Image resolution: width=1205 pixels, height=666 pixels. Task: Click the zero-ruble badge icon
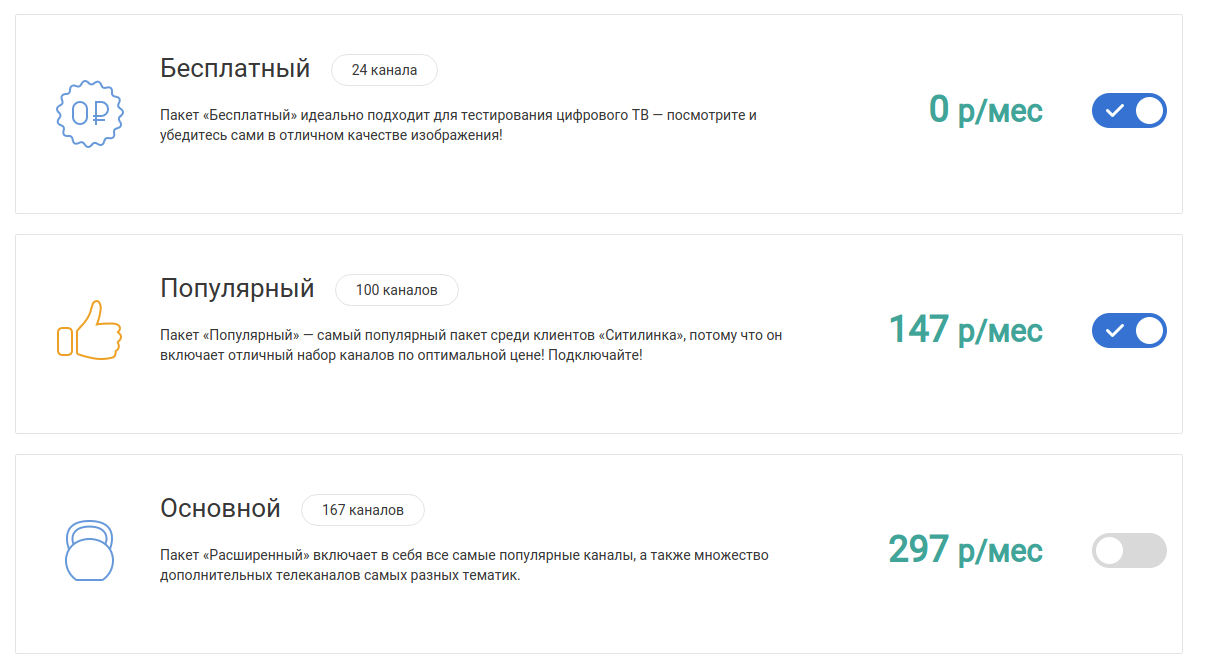pos(89,113)
